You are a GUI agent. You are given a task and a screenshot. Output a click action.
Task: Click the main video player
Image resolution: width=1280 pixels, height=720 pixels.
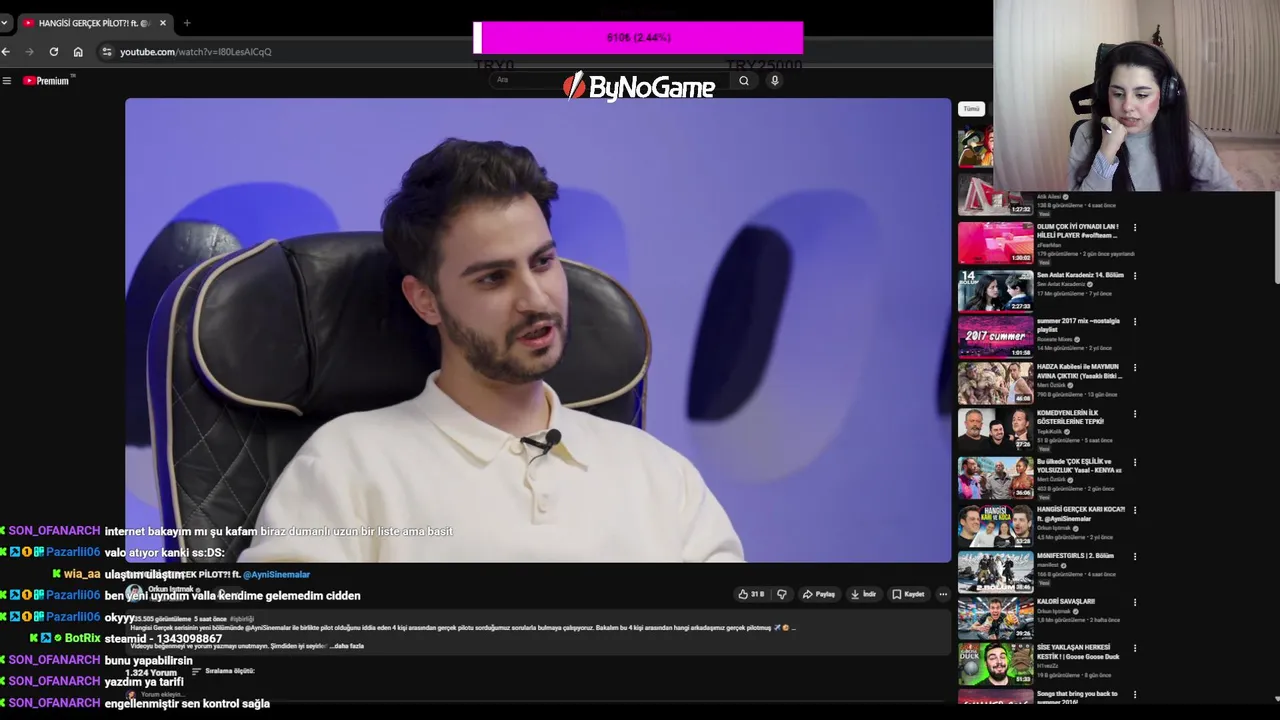pos(538,330)
